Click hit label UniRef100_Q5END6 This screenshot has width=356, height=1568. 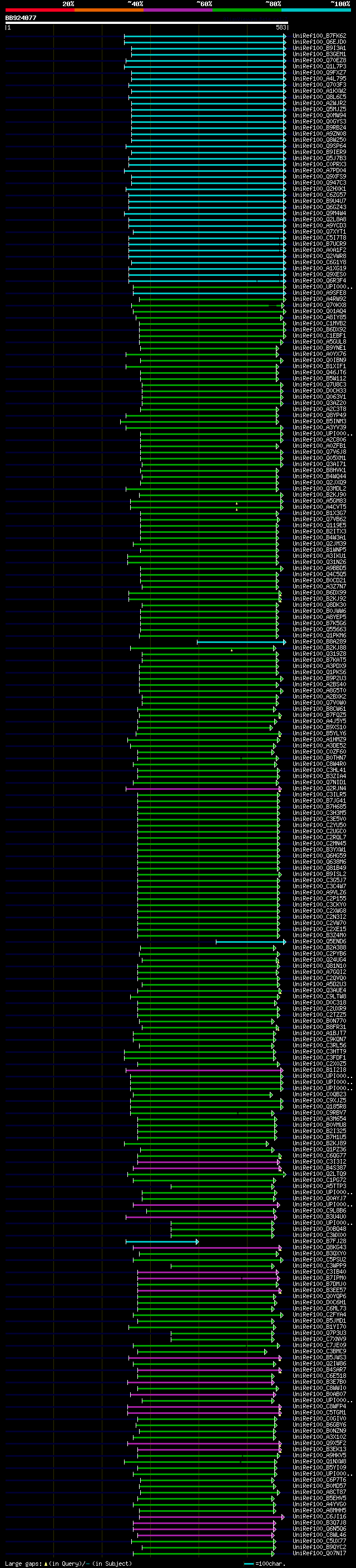pyautogui.click(x=319, y=942)
